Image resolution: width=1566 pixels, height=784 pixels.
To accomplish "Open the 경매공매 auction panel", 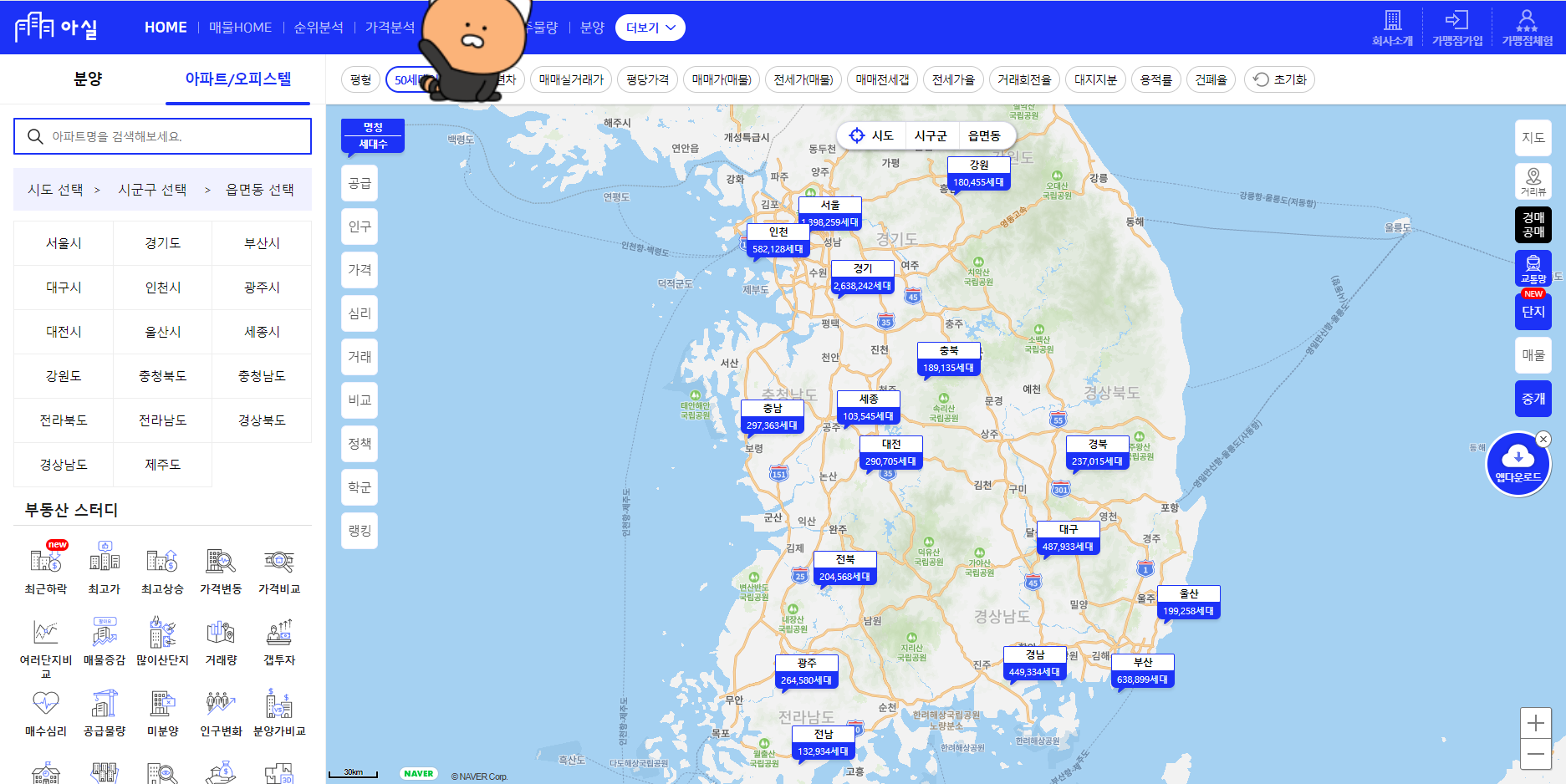I will click(1533, 224).
